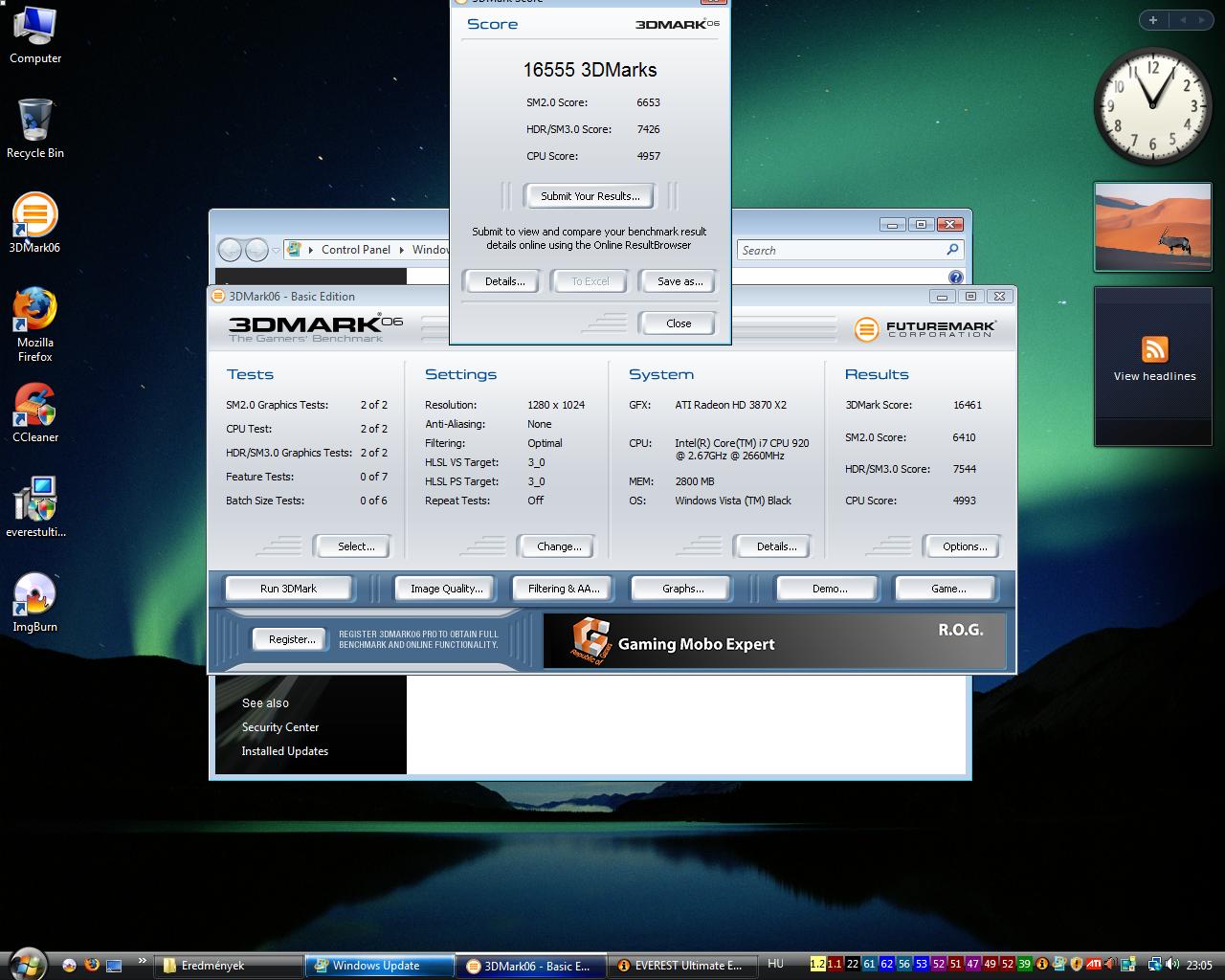Open the Computer desktop icon

[x=34, y=29]
